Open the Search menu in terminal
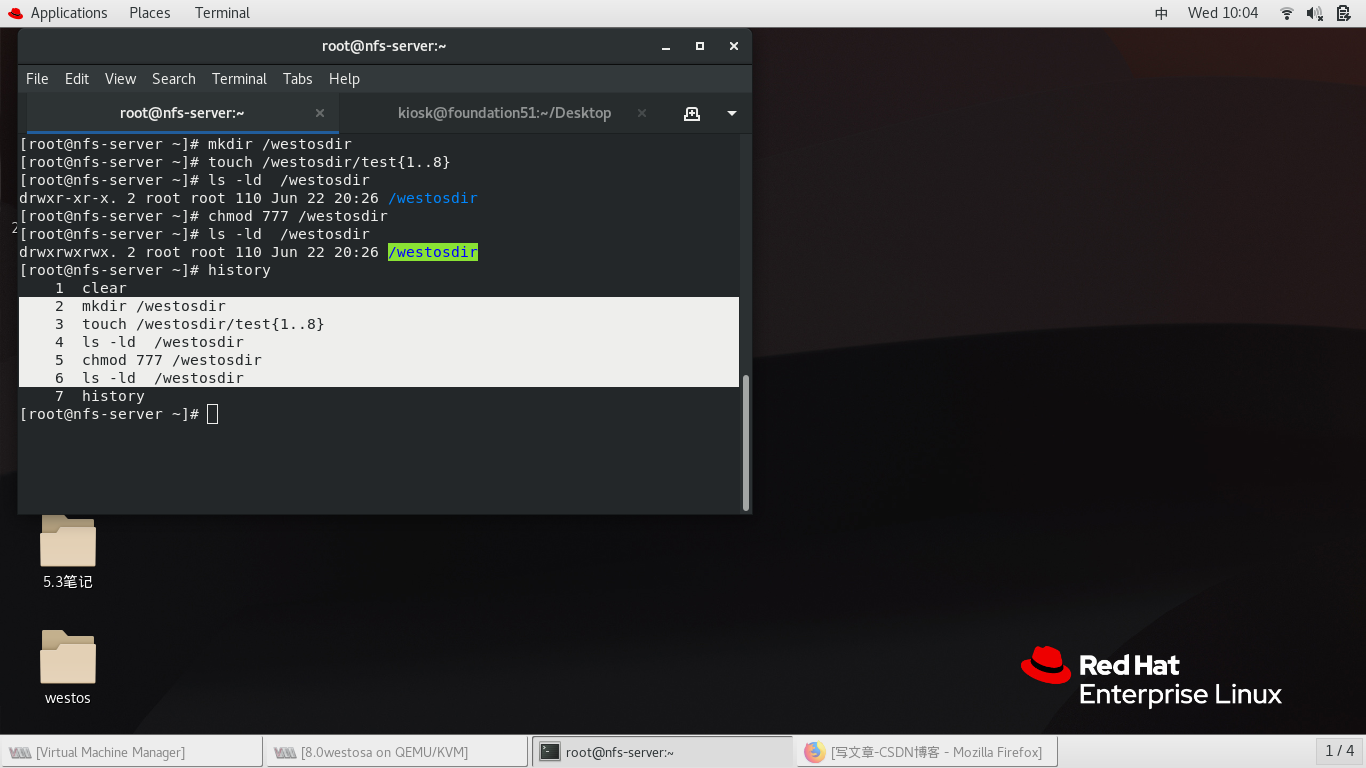The height and width of the screenshot is (768, 1366). [174, 79]
